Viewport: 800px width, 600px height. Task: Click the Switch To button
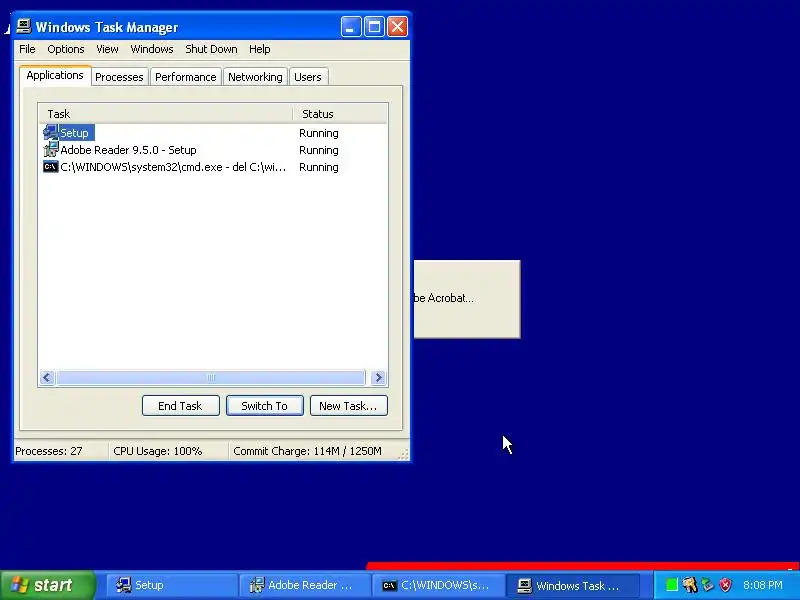click(265, 406)
